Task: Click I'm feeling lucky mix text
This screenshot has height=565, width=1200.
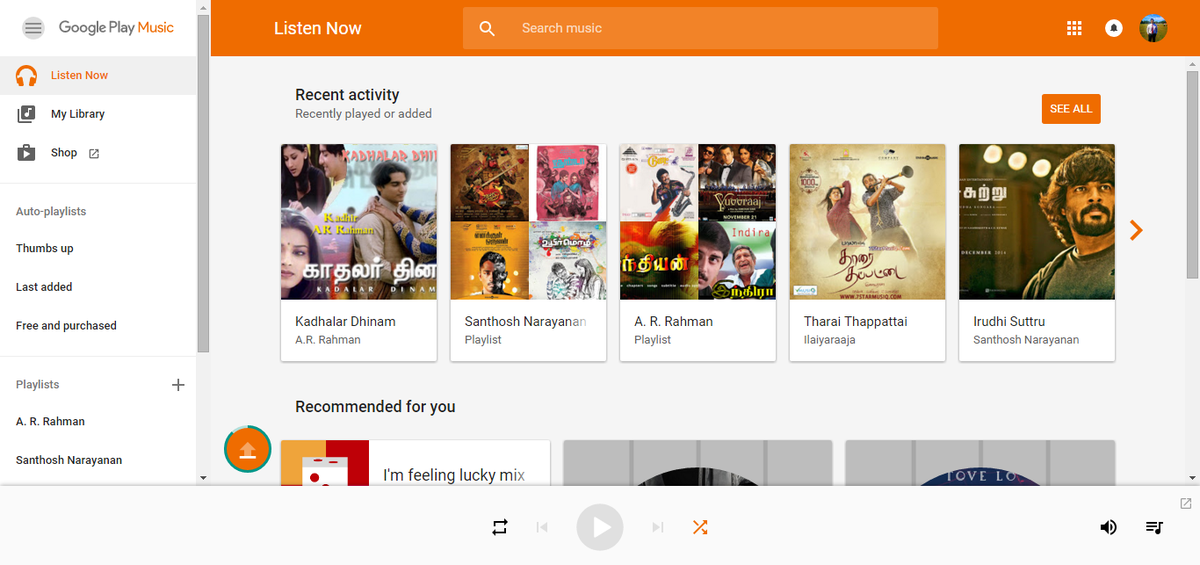Action: click(454, 475)
